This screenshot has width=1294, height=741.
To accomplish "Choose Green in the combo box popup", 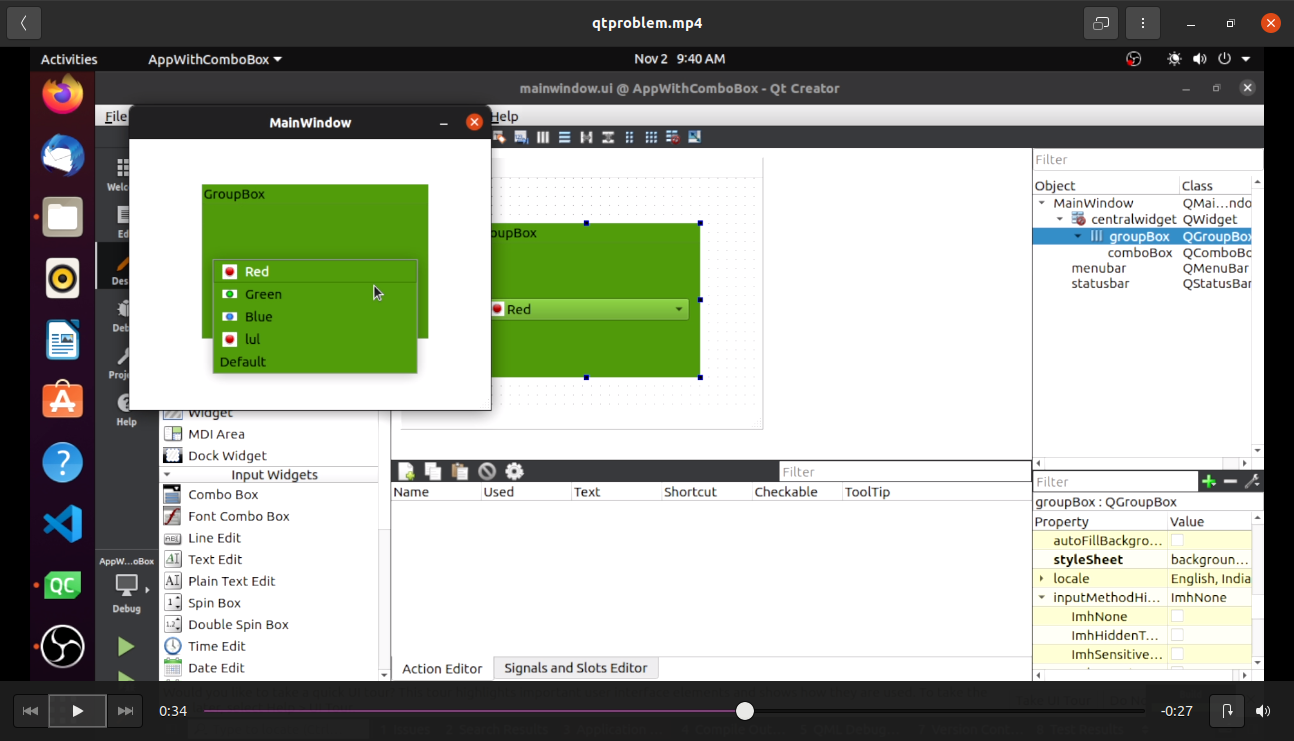I will (x=315, y=294).
